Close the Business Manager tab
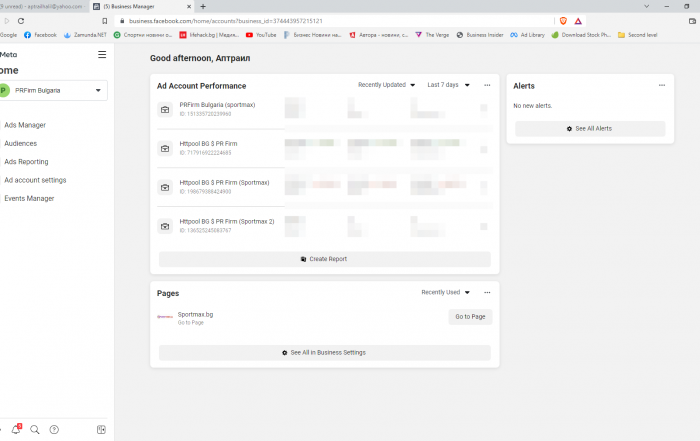The height and width of the screenshot is (441, 700). [189, 6]
